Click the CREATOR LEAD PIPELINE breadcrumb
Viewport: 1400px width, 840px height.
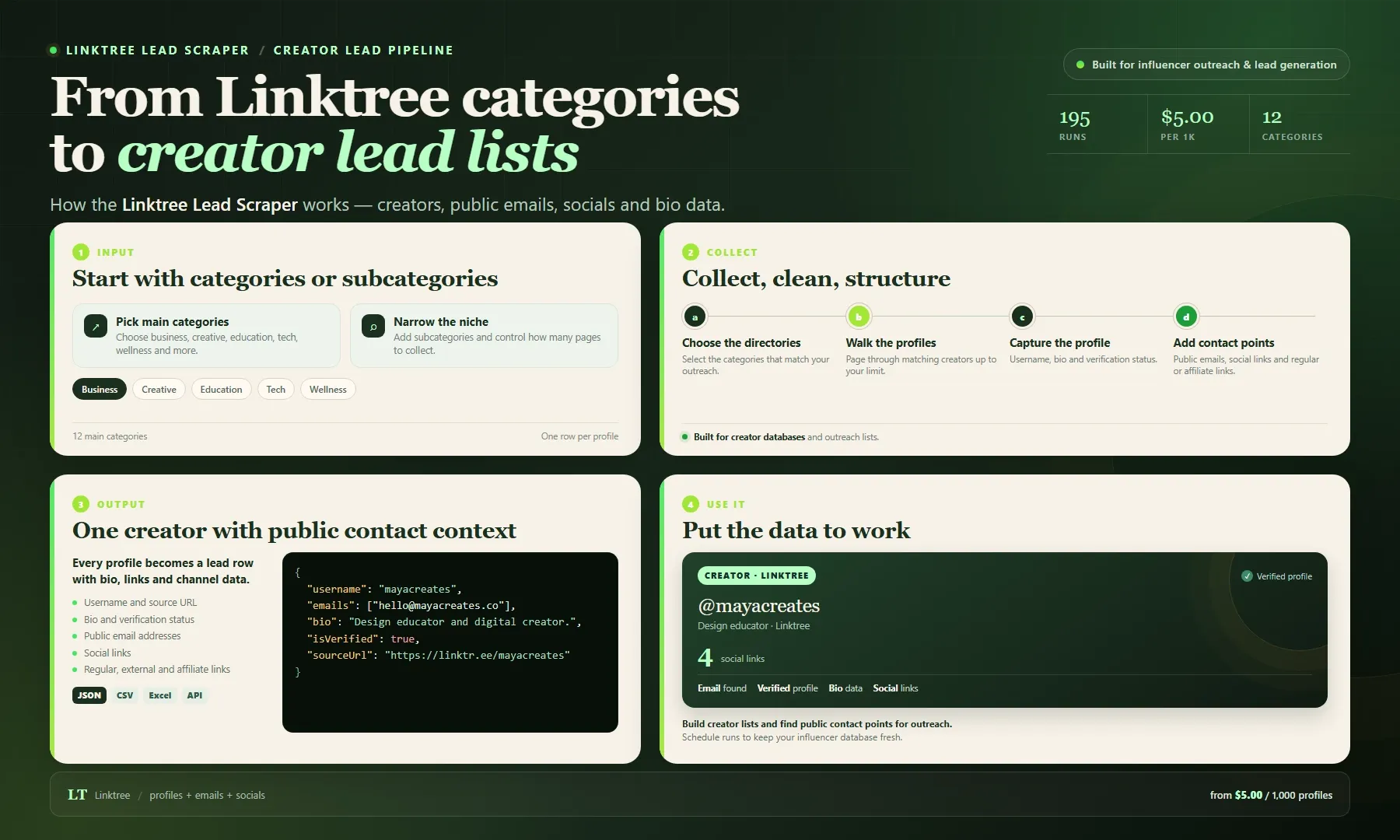tap(363, 50)
